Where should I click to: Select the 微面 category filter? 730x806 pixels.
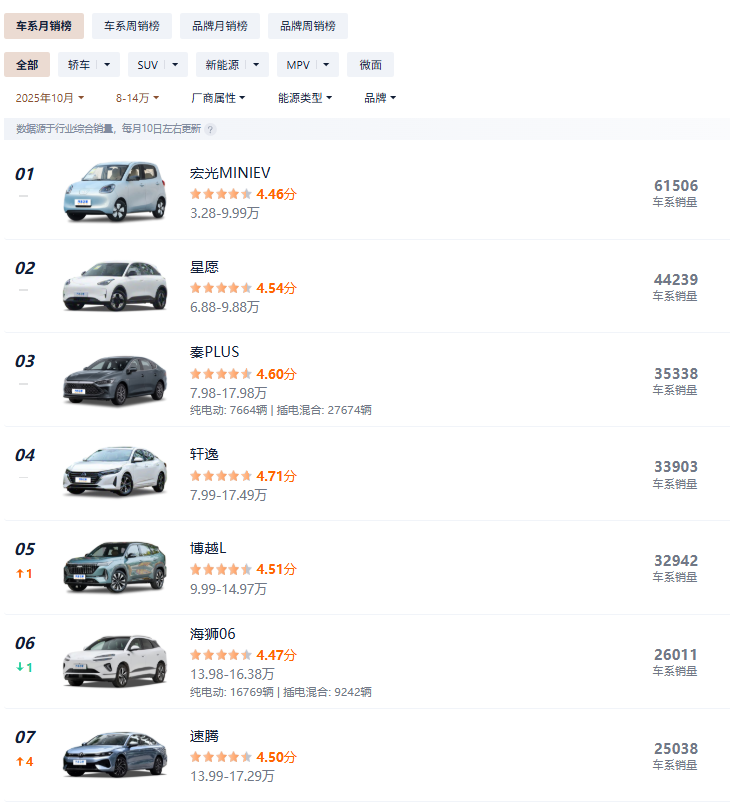[x=370, y=65]
